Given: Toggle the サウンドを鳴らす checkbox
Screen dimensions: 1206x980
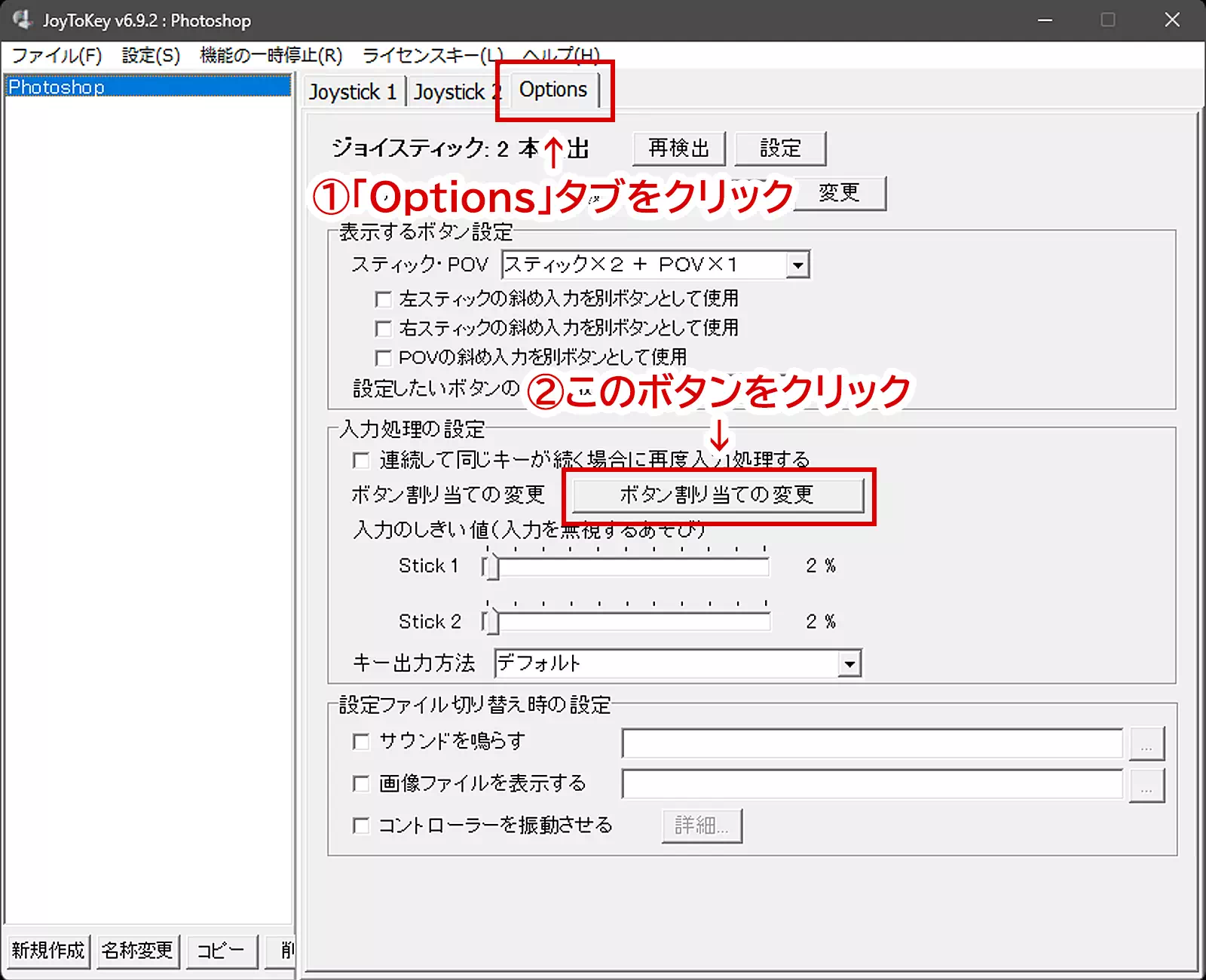Looking at the screenshot, I should [361, 742].
